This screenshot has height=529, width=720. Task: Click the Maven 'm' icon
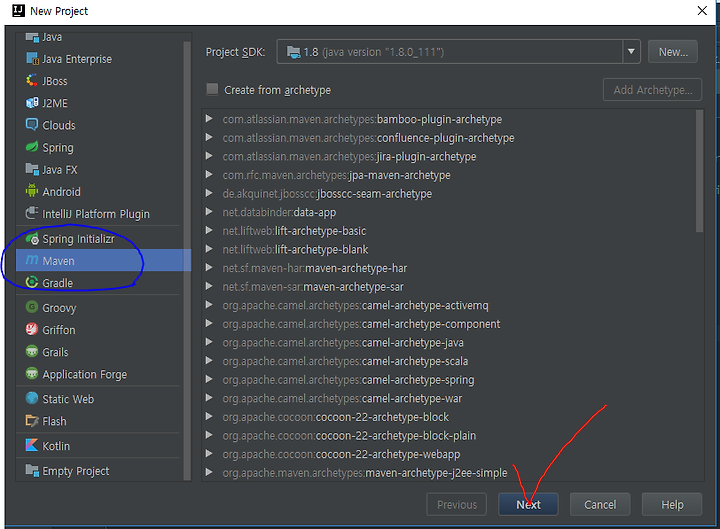point(32,260)
